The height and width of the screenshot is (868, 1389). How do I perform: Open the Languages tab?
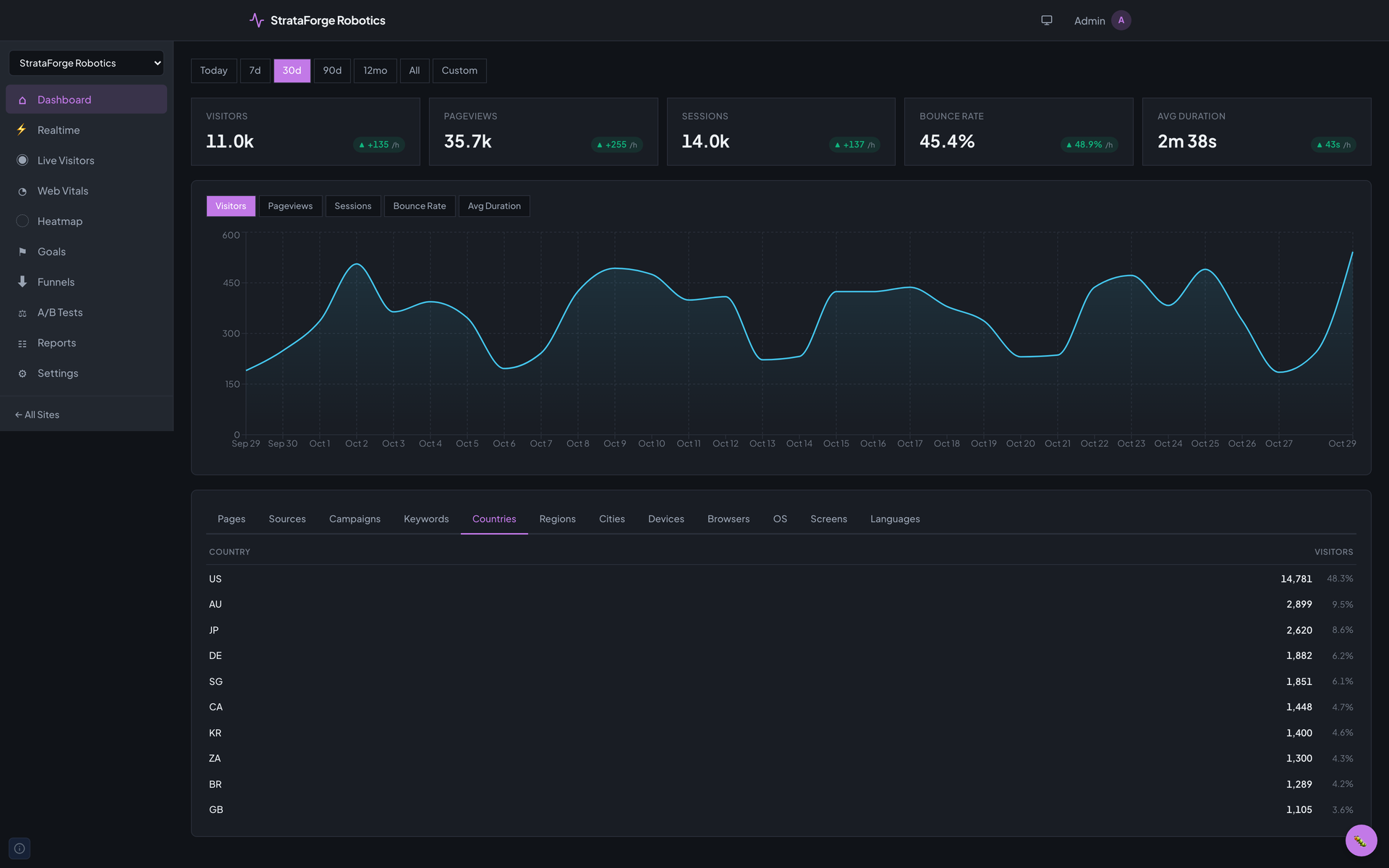[895, 519]
